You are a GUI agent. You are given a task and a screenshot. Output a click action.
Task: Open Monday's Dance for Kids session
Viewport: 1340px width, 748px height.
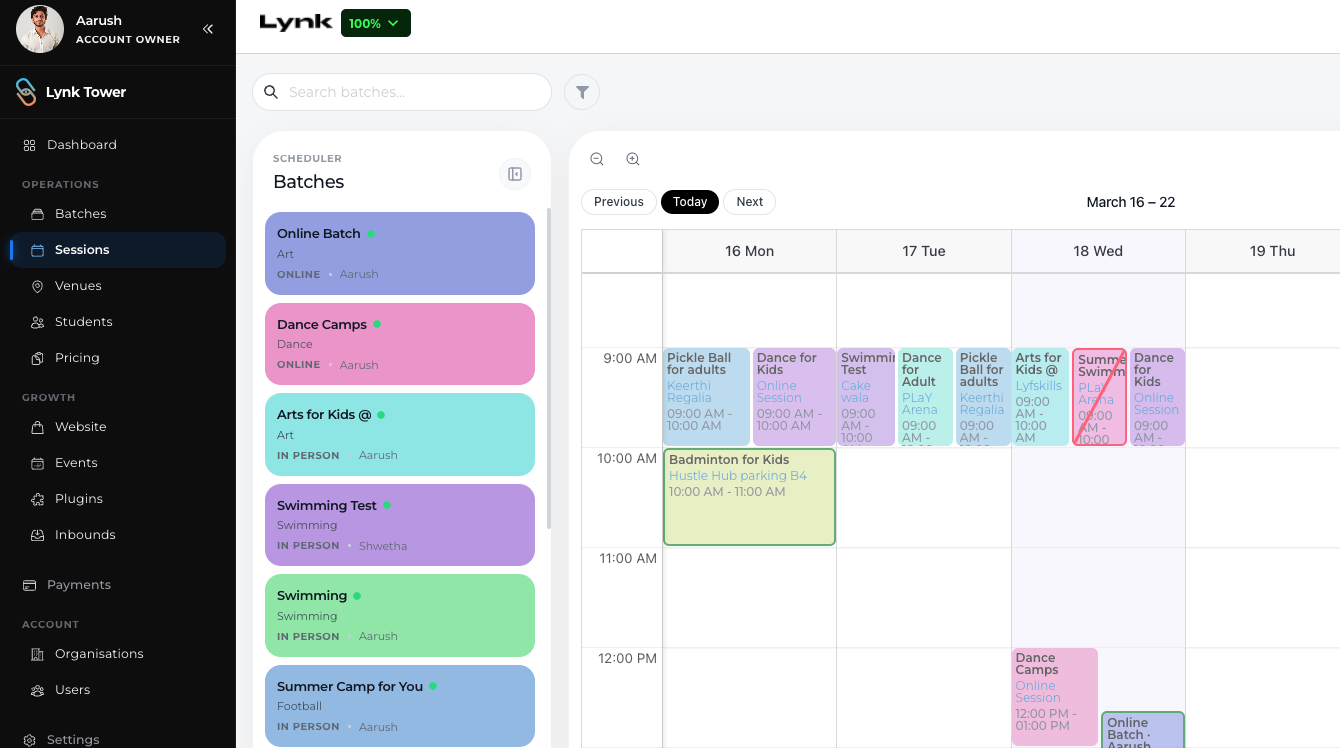(794, 397)
